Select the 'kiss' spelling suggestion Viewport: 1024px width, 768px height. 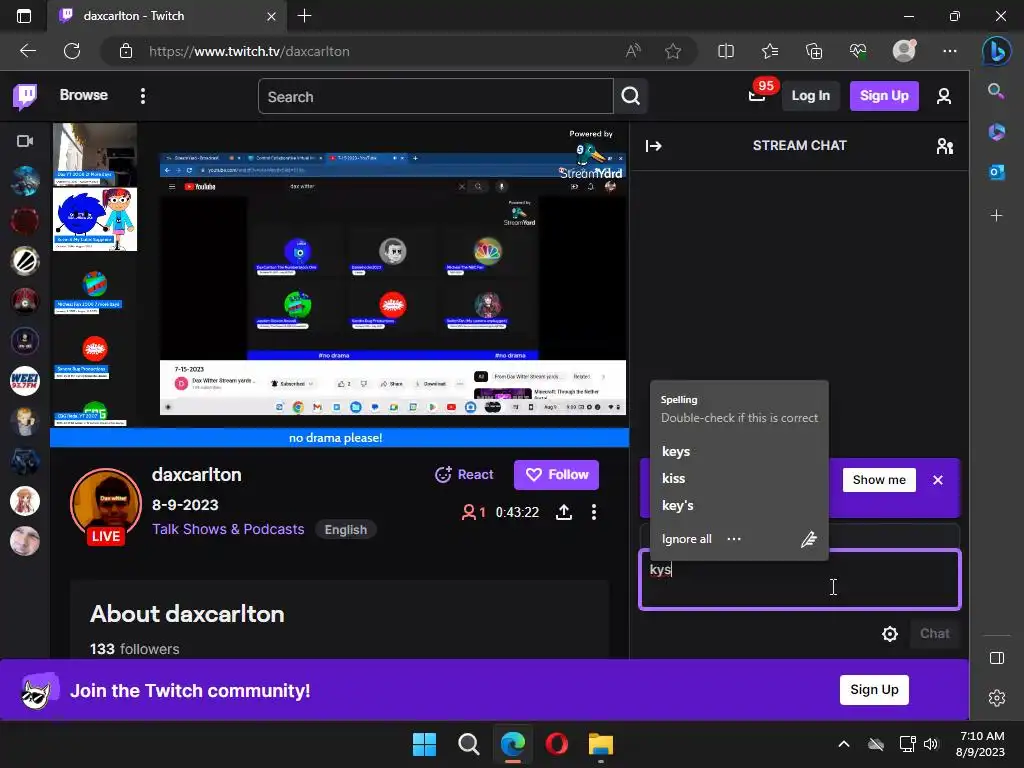[673, 478]
